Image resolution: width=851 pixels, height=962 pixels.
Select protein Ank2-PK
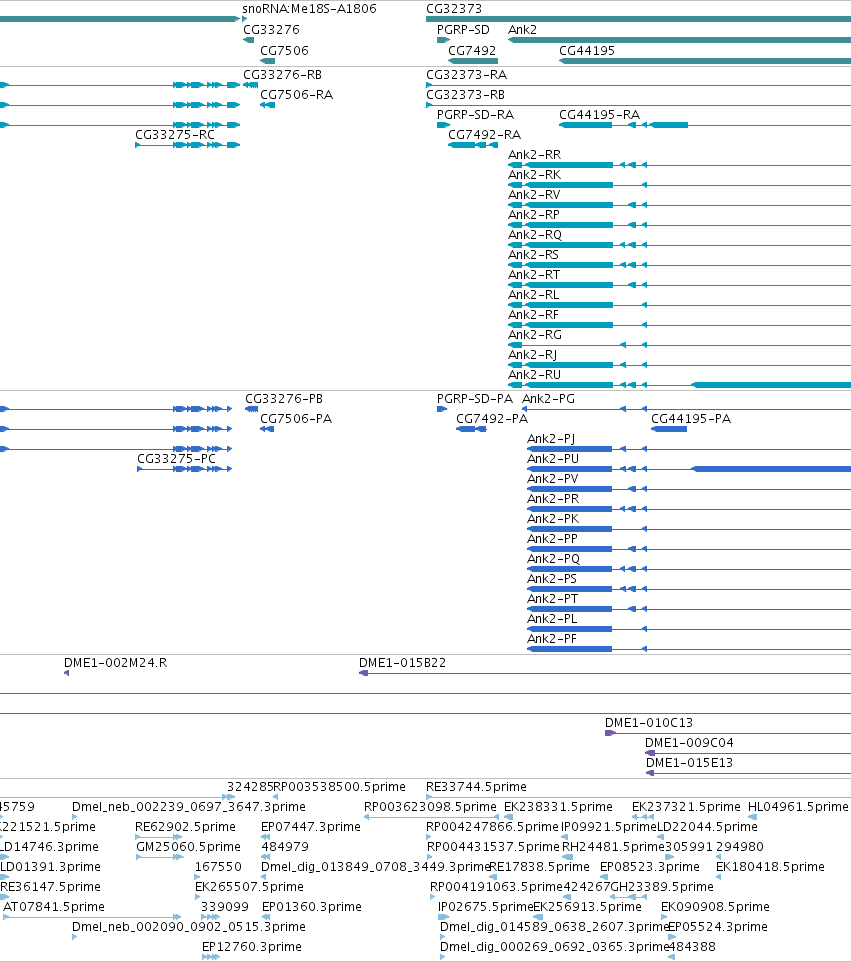[x=553, y=518]
